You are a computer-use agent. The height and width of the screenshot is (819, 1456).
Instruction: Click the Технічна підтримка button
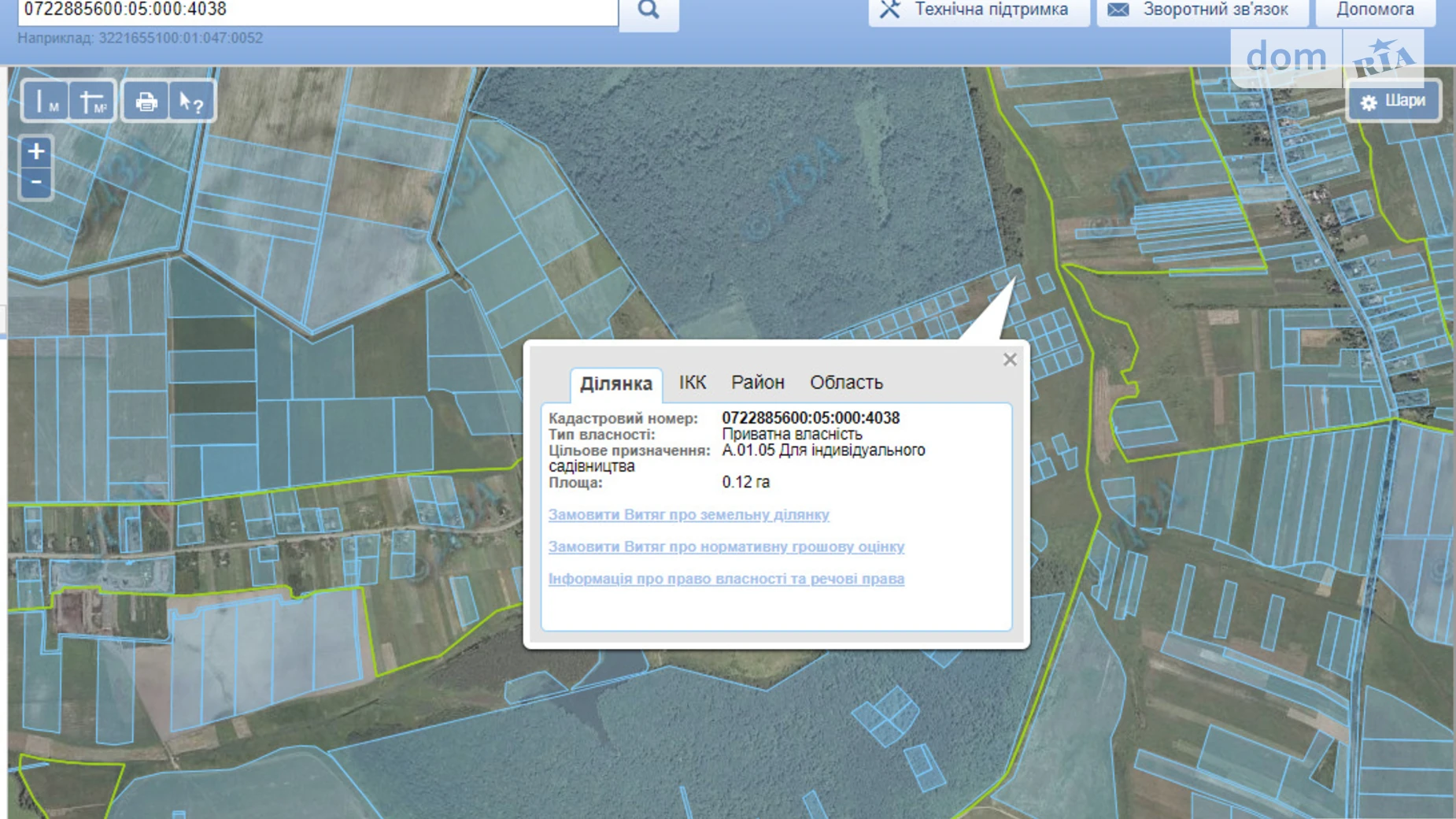click(978, 10)
